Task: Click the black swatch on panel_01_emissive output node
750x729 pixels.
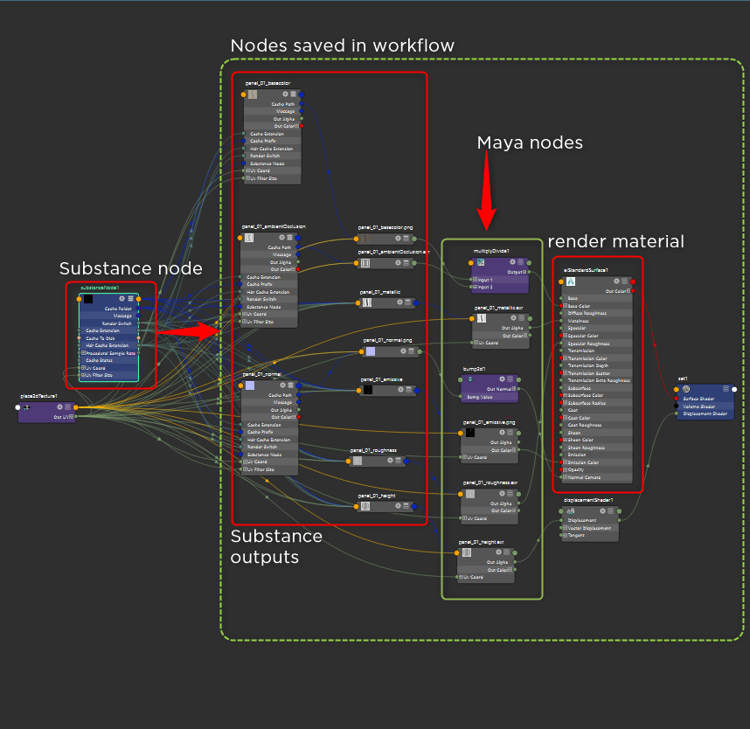Action: 368,390
